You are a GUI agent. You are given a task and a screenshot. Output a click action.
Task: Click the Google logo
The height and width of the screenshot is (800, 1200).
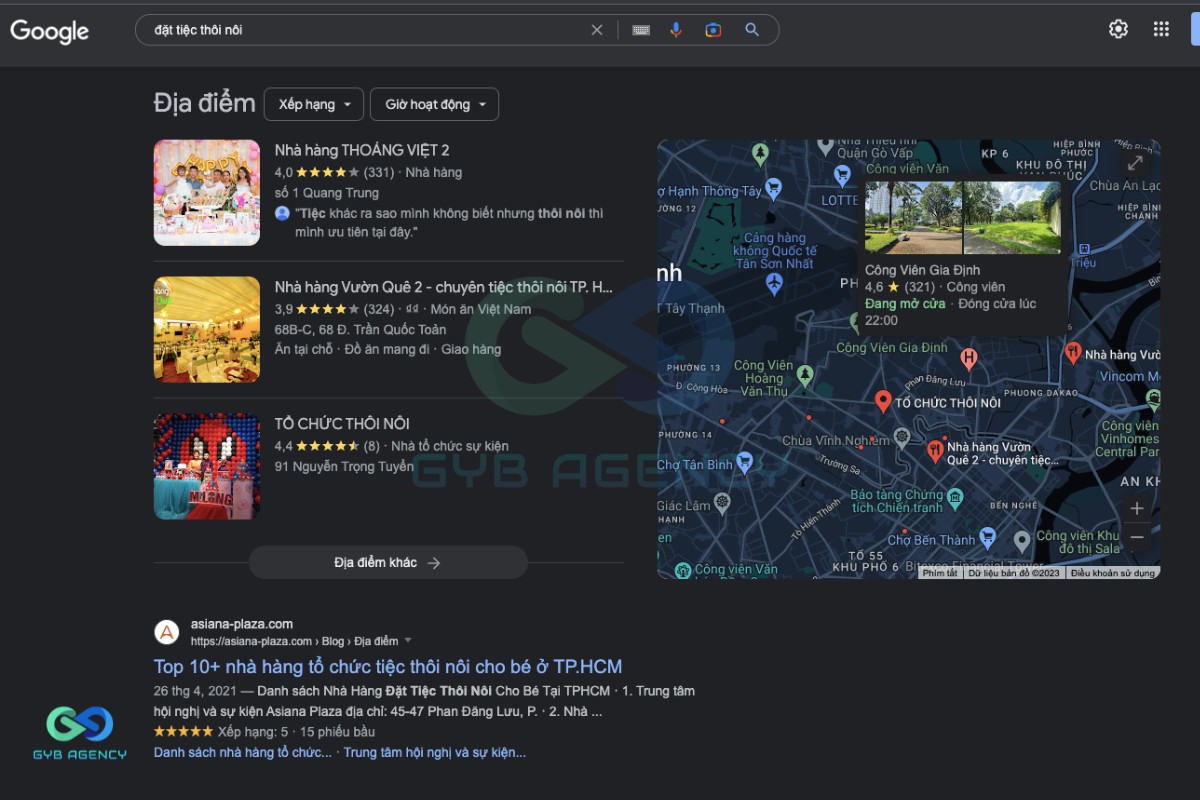point(50,31)
